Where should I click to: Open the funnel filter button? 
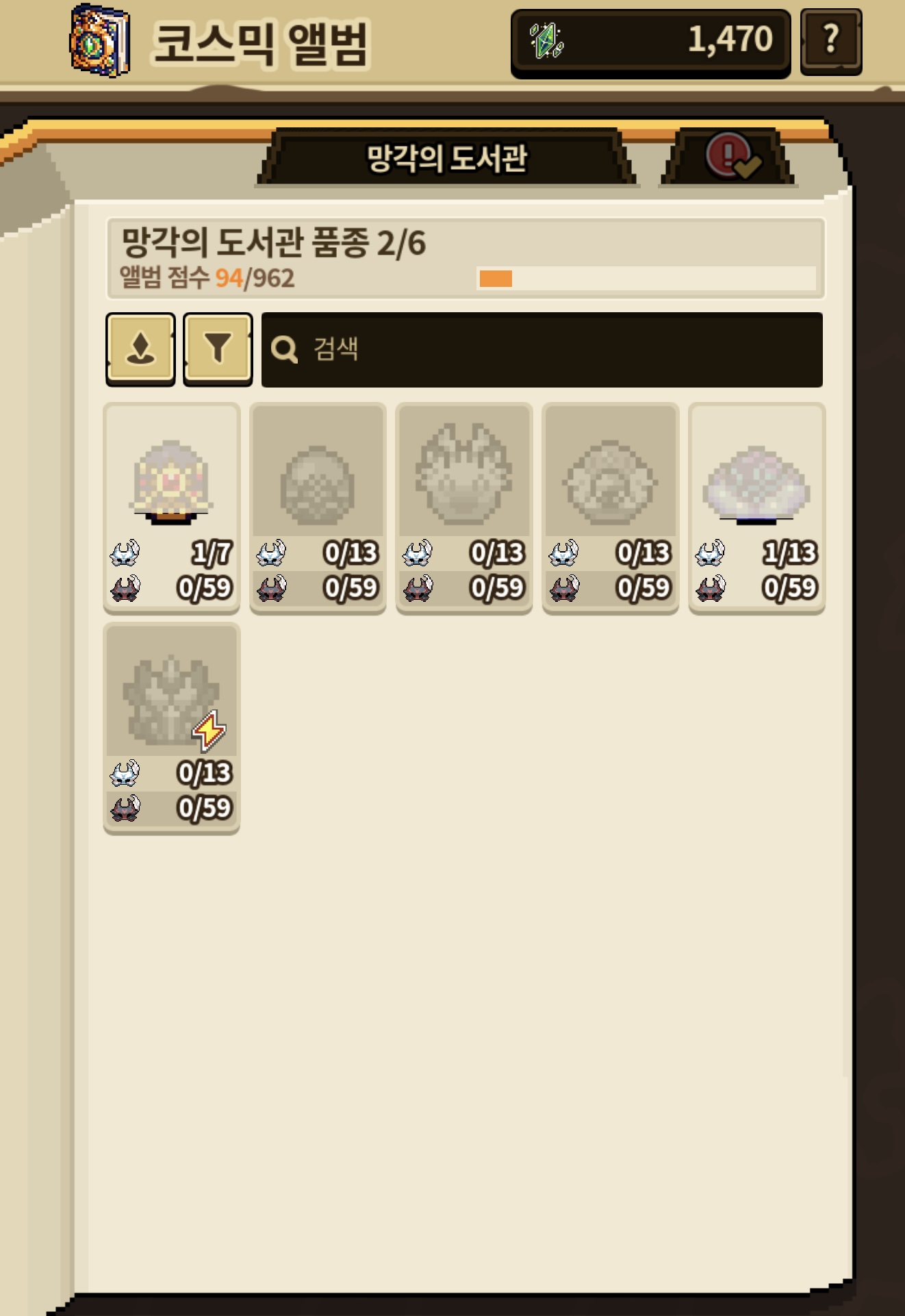pyautogui.click(x=218, y=349)
